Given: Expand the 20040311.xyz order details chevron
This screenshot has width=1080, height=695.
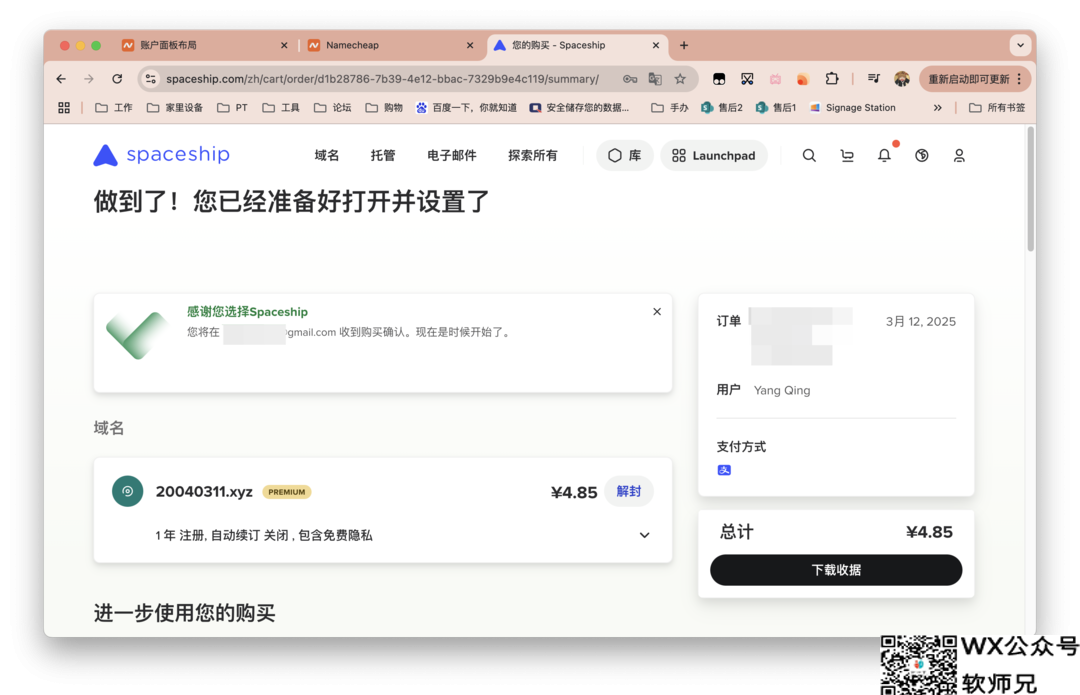Looking at the screenshot, I should click(645, 535).
